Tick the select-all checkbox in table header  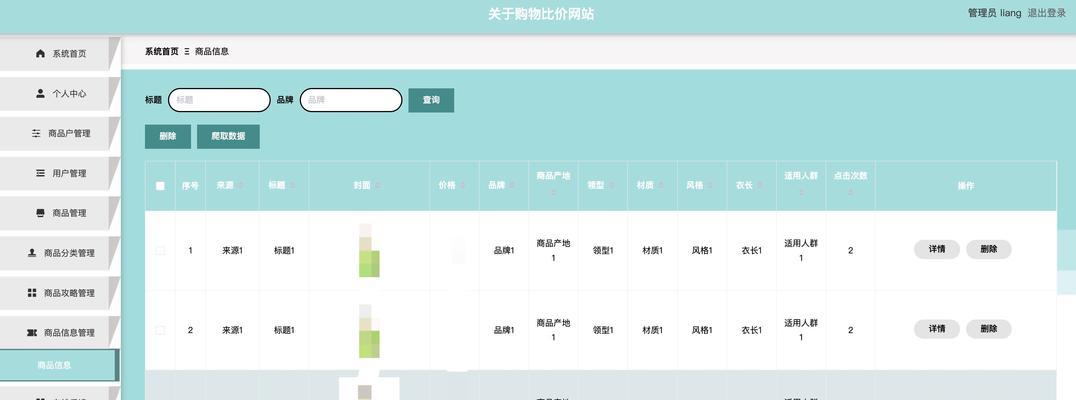(160, 186)
